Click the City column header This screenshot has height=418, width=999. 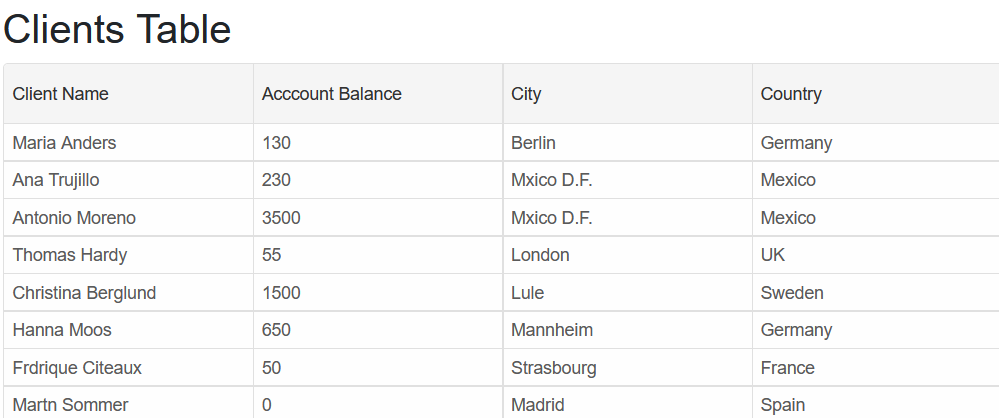coord(628,94)
